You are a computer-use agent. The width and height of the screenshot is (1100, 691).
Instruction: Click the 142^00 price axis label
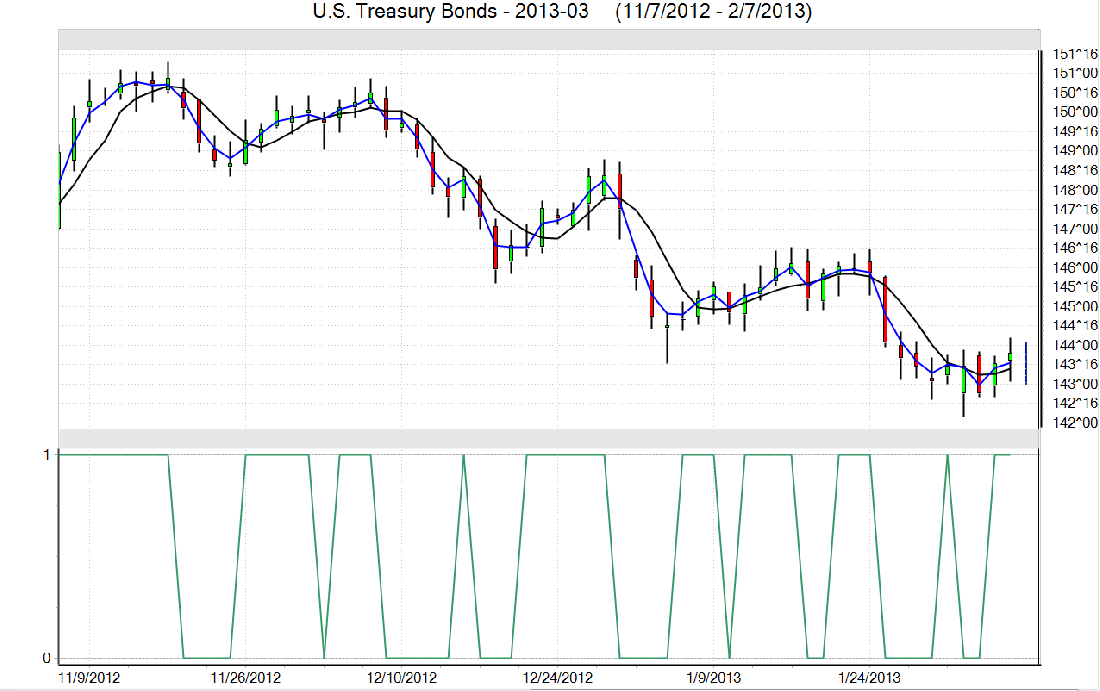click(x=1071, y=422)
